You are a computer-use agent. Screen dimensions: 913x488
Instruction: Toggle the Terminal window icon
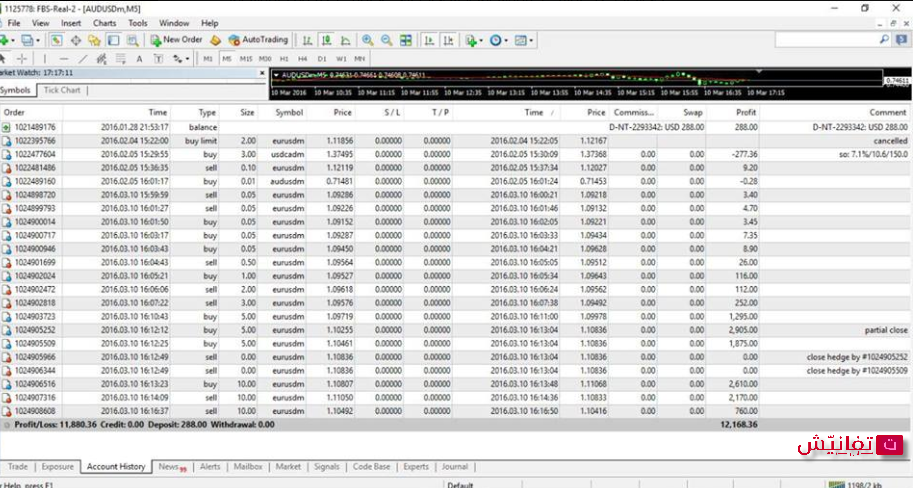click(x=114, y=40)
